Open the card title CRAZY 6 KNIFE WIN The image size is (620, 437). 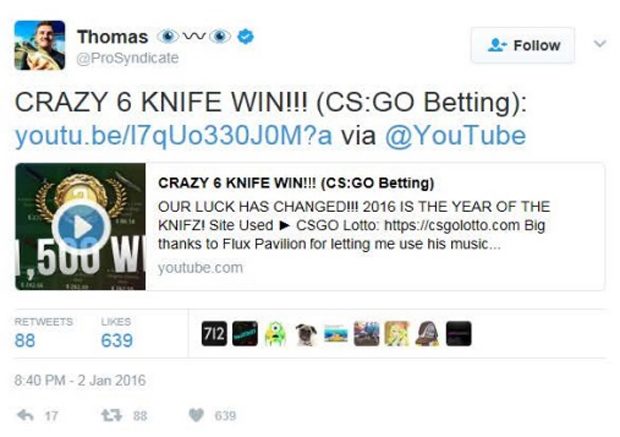coord(296,183)
